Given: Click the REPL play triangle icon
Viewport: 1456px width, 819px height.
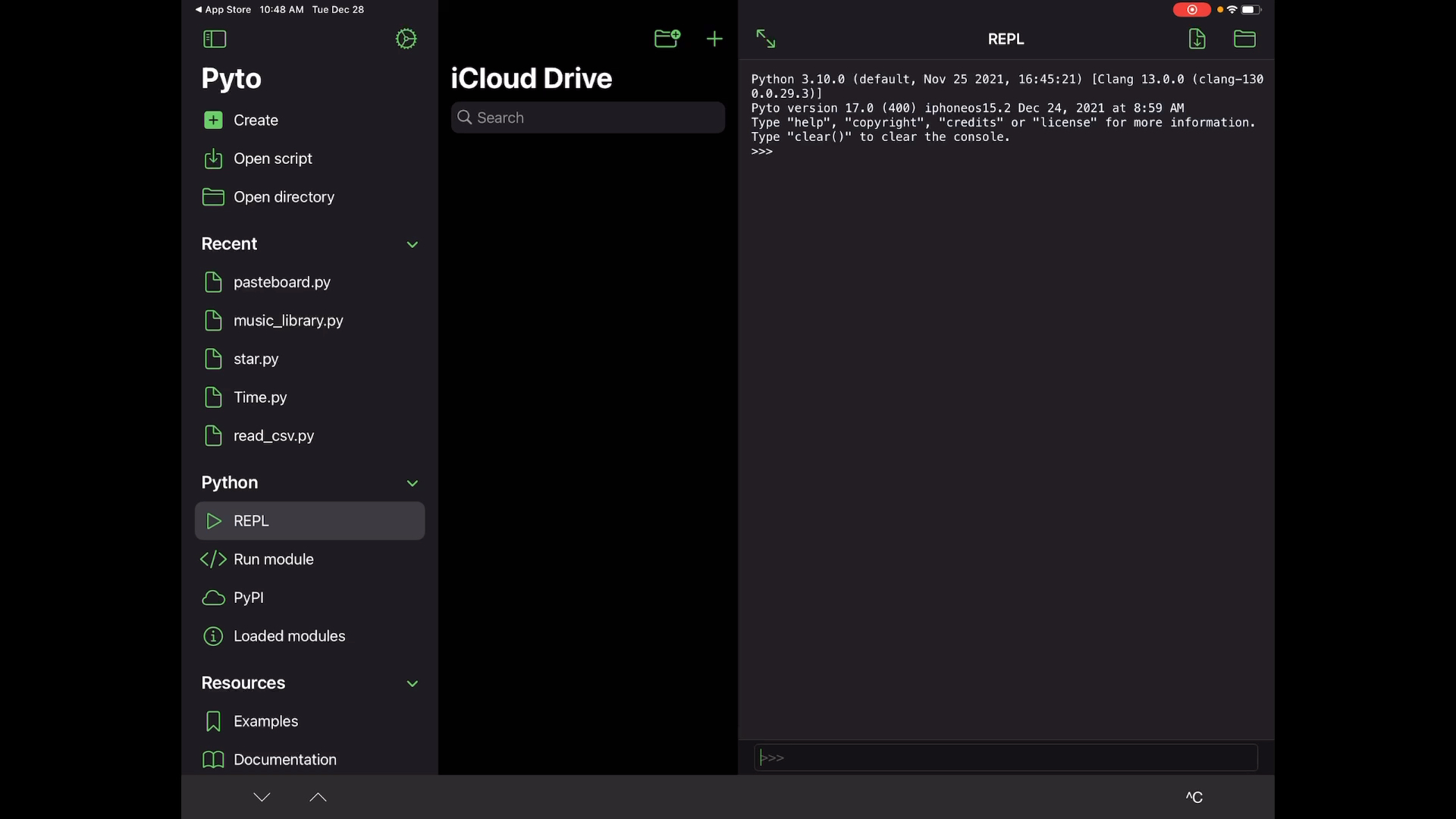Looking at the screenshot, I should (214, 521).
